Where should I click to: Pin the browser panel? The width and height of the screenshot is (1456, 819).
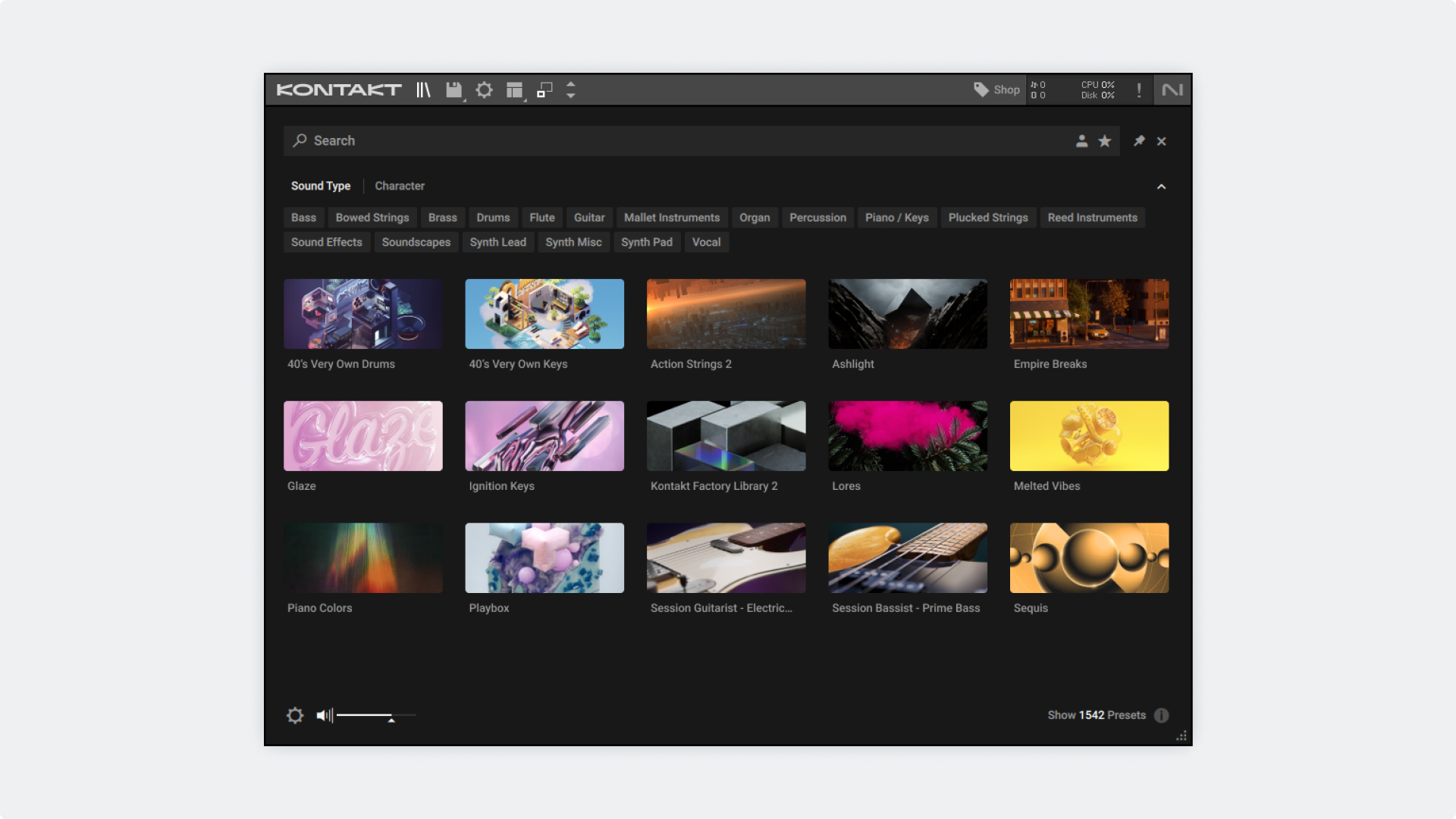[1139, 141]
